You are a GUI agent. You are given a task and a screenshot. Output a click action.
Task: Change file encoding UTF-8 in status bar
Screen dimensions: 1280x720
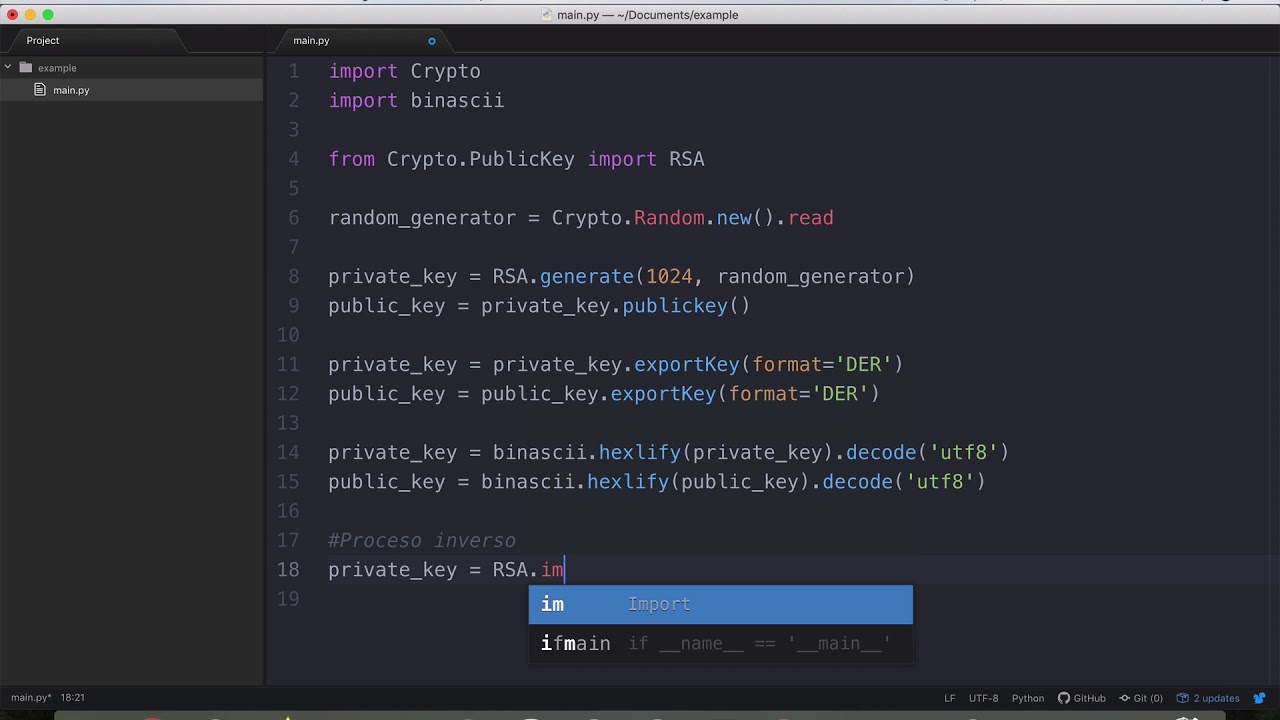coord(983,698)
